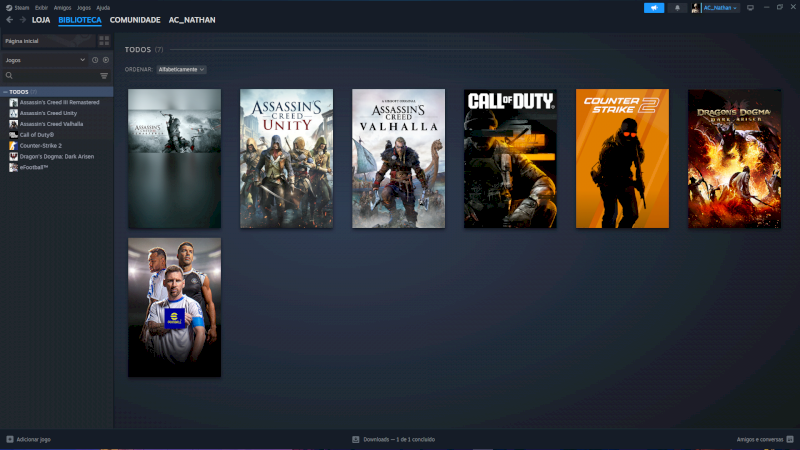
Task: Go forward with the right arrow
Action: click(22, 20)
